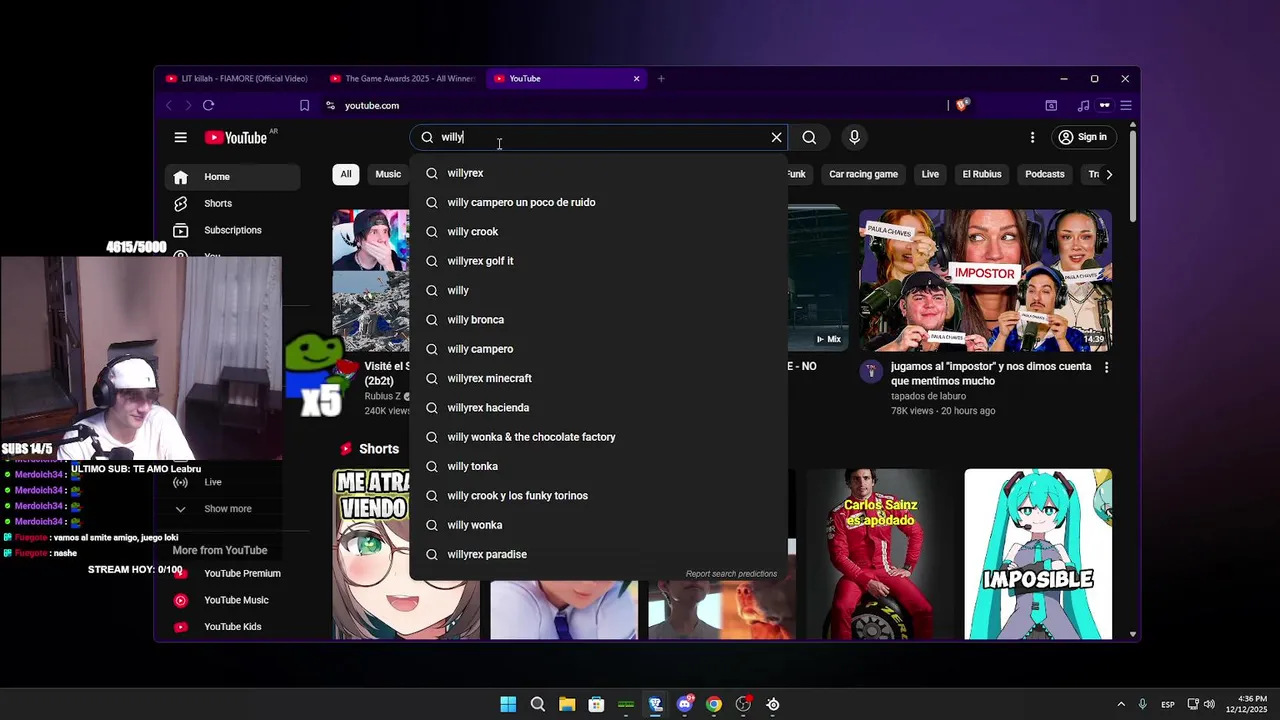Open the 'IMPOSIBLE' Miku short
This screenshot has width=1280, height=720.
(1038, 554)
